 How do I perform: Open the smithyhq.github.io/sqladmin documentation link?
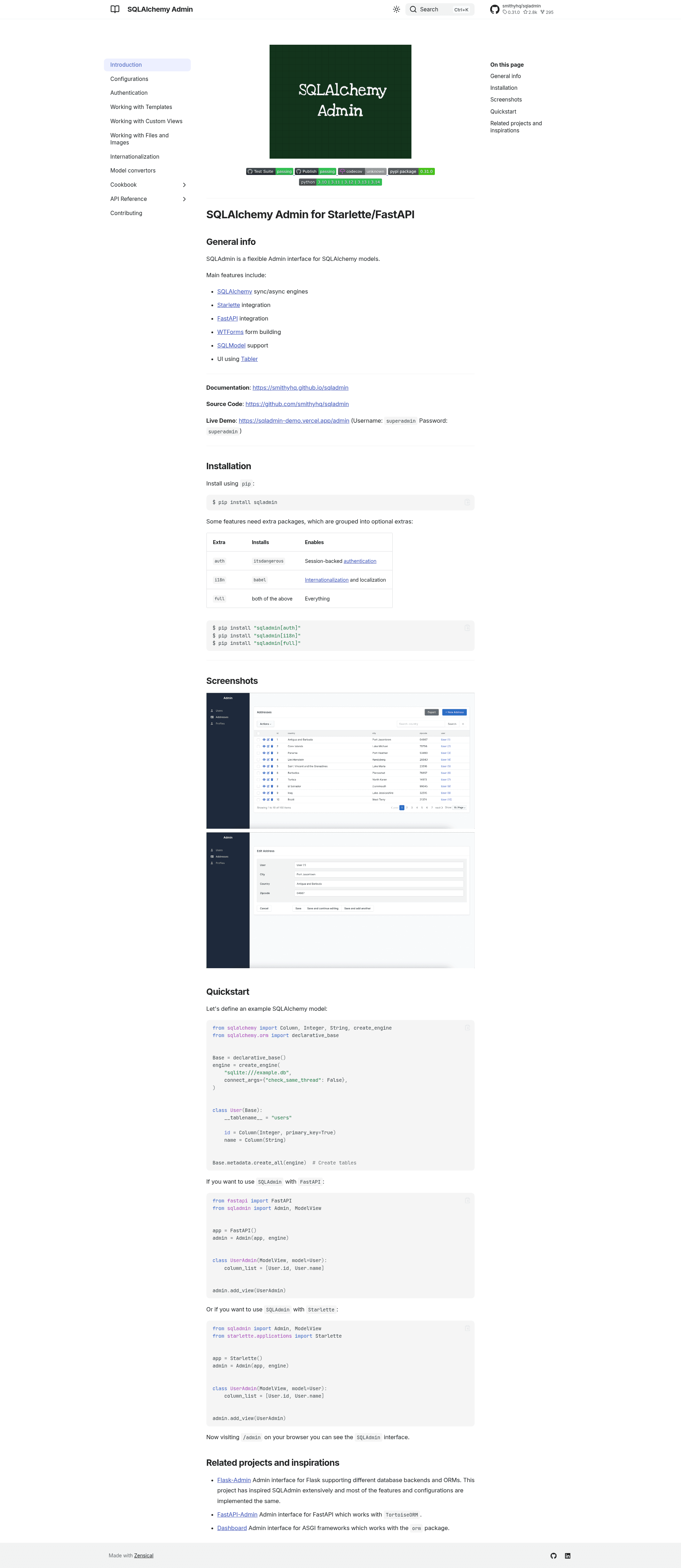pyautogui.click(x=301, y=388)
